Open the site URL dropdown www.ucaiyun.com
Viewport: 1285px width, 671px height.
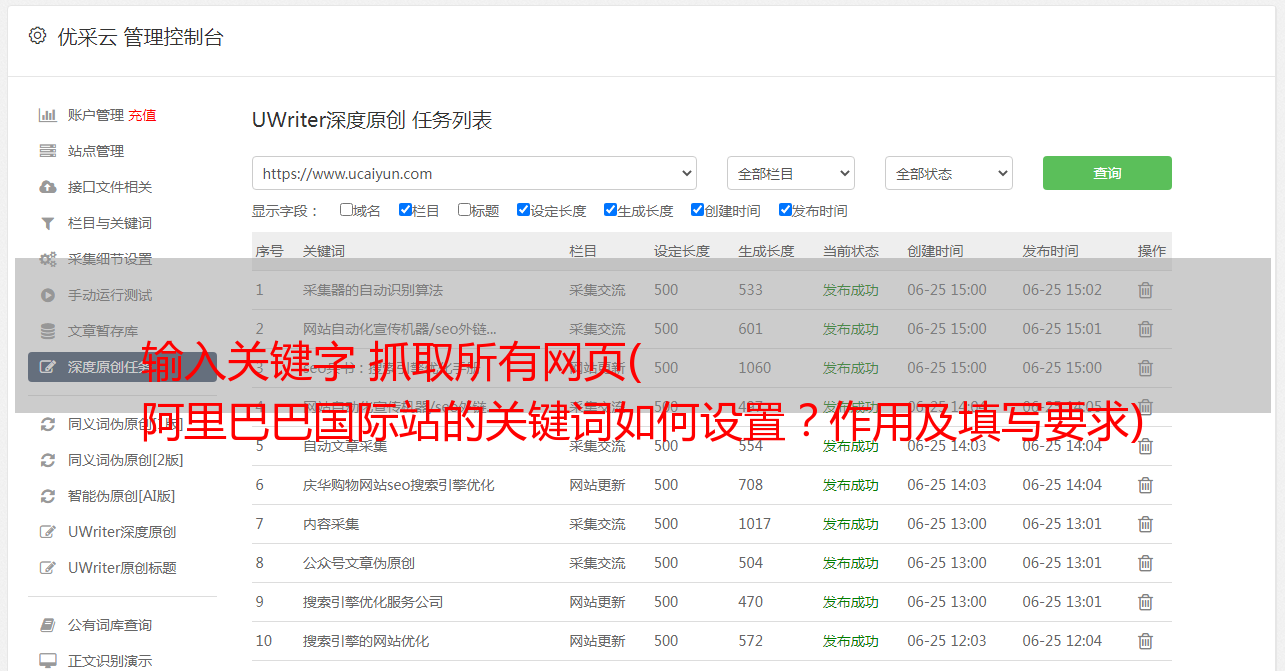[474, 173]
